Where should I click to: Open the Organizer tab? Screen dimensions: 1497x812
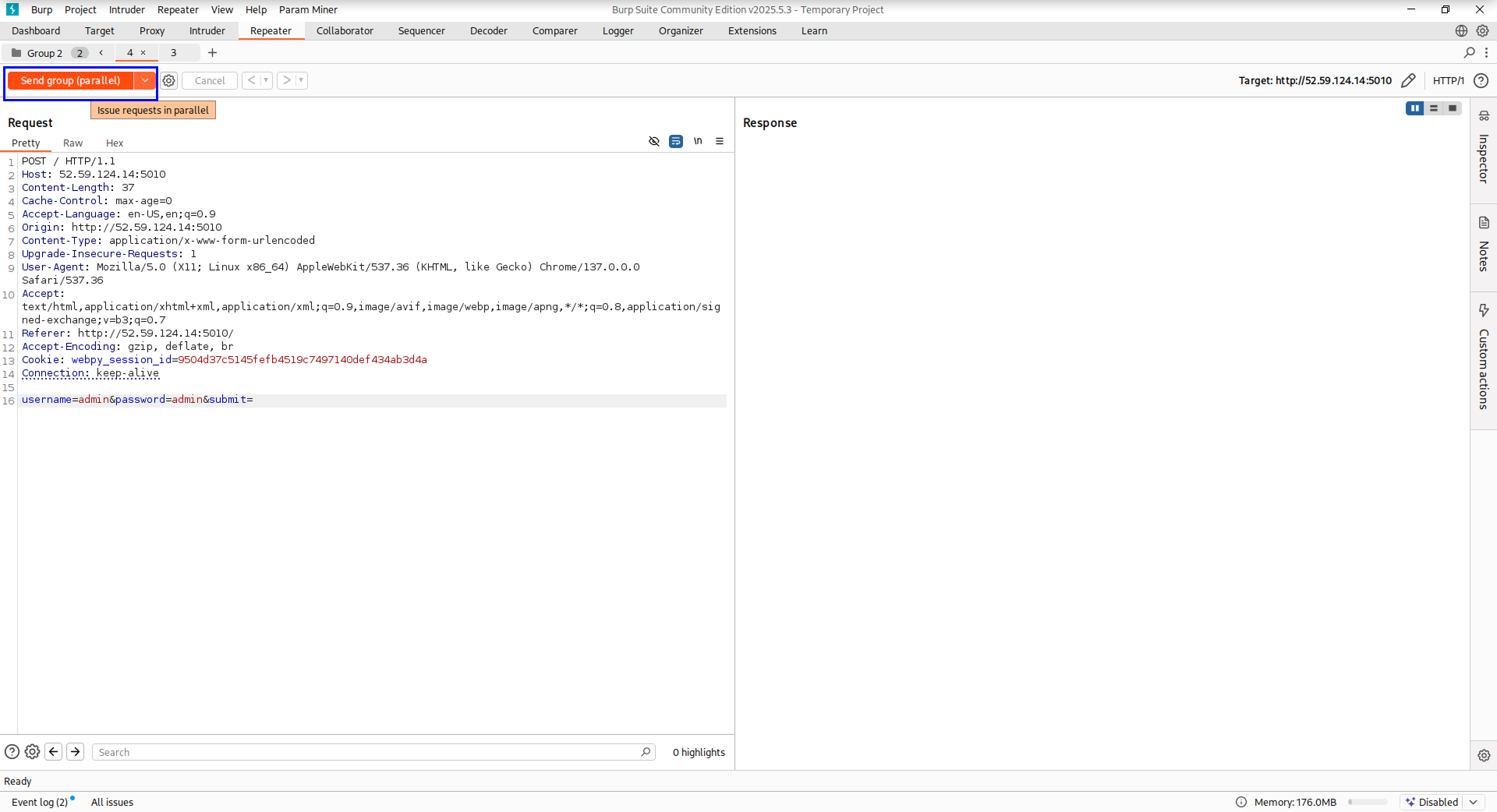[x=681, y=31]
